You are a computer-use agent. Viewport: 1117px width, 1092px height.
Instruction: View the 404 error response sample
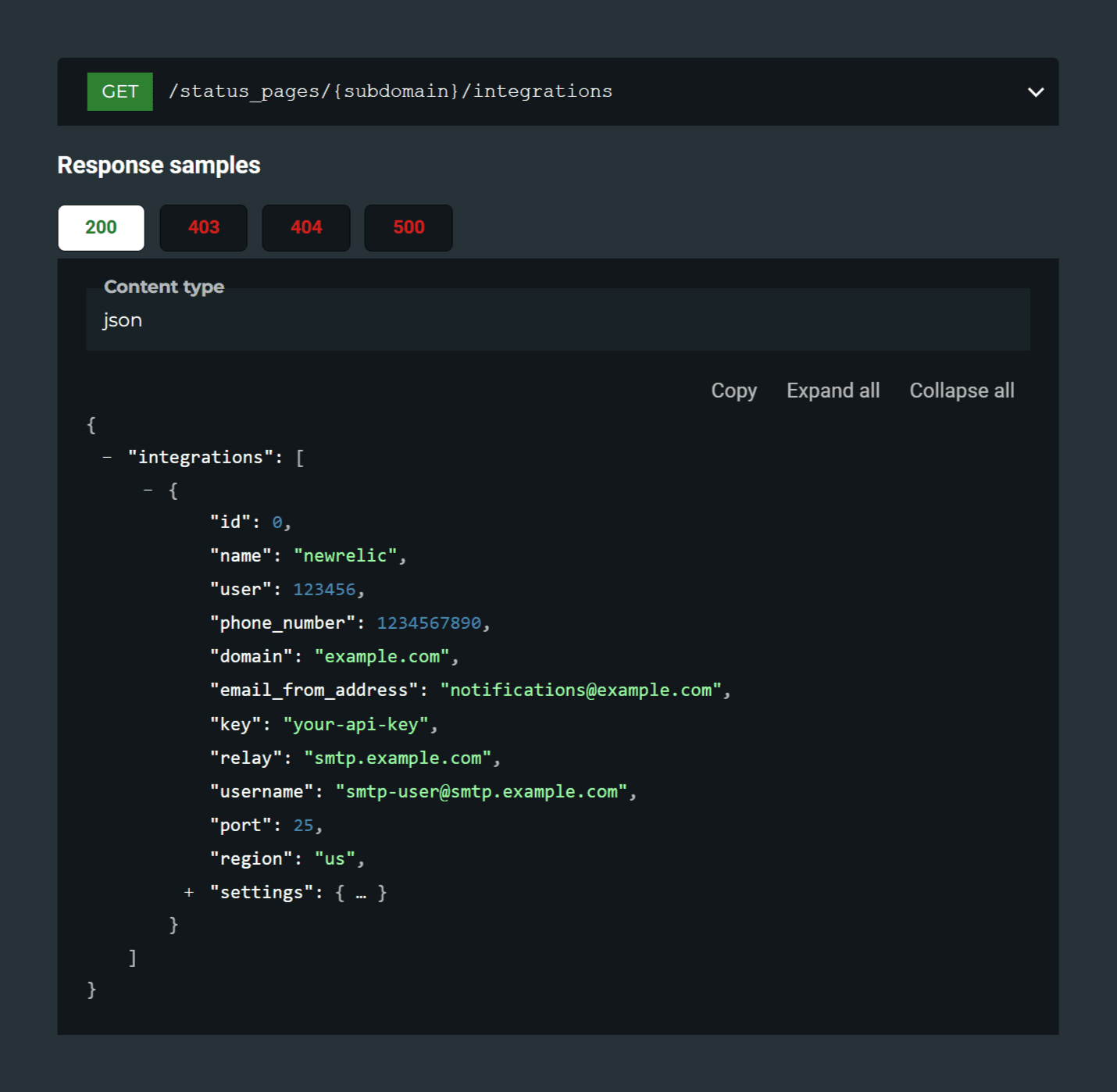306,227
